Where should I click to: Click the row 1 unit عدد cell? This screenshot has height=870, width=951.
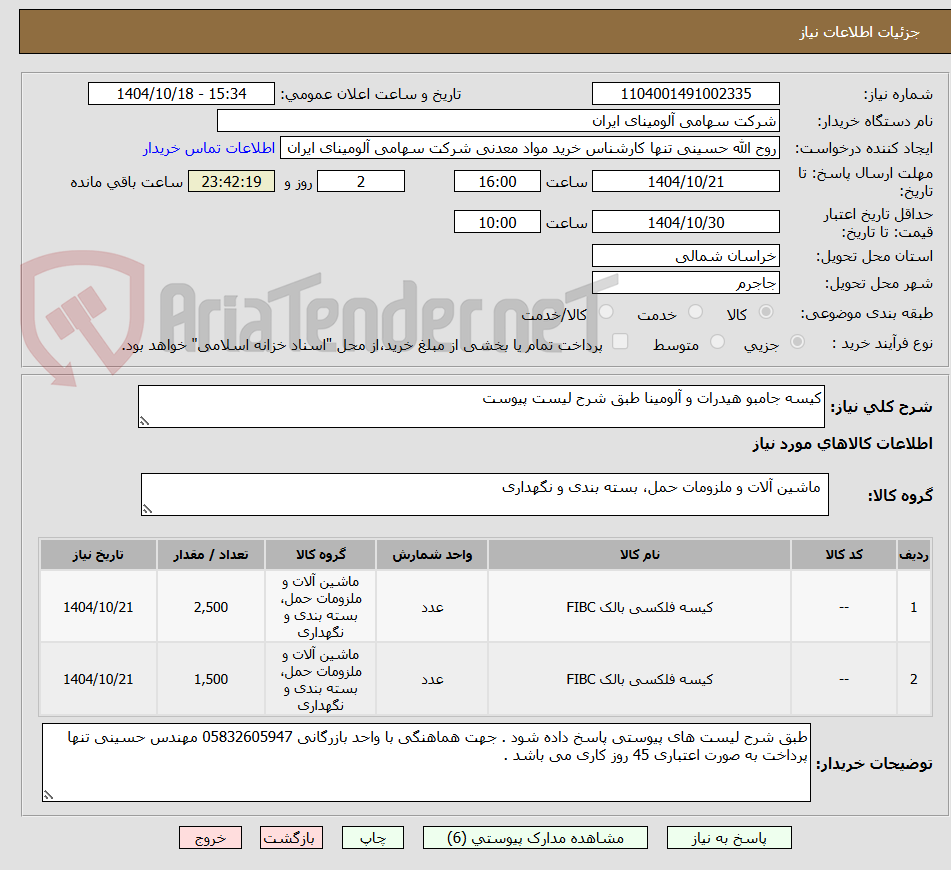432,607
